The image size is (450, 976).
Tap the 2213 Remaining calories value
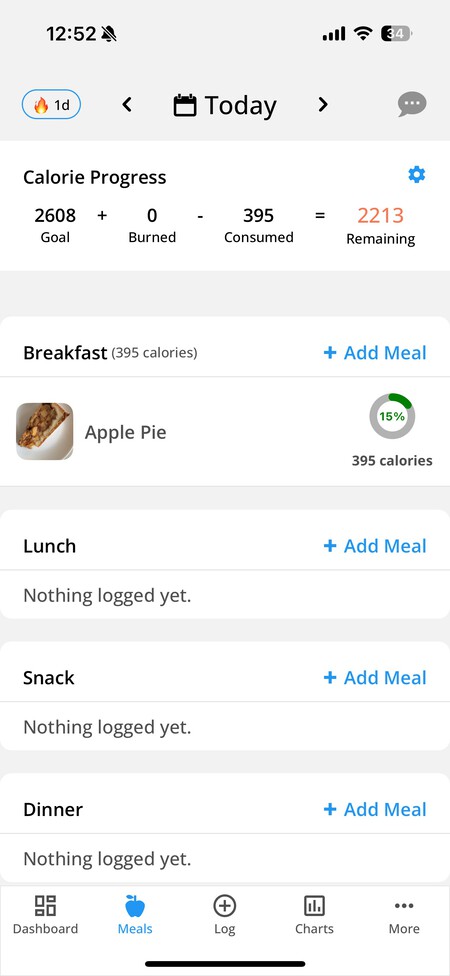[x=380, y=215]
